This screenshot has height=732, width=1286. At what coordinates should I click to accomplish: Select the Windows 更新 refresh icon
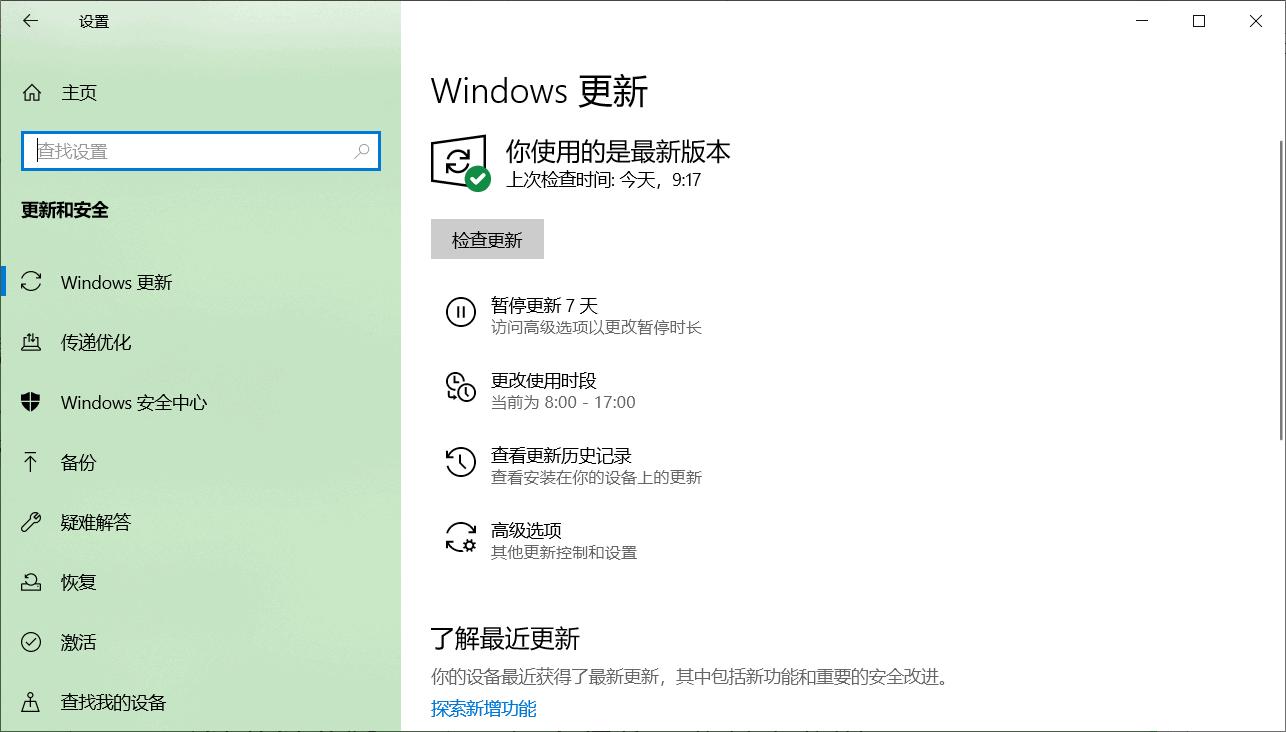pyautogui.click(x=30, y=282)
